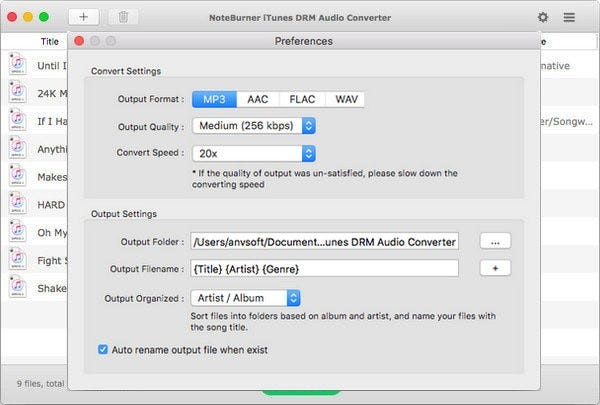Viewport: 600px width, 405px height.
Task: Select the music file icon for HARD
Action: 18,203
